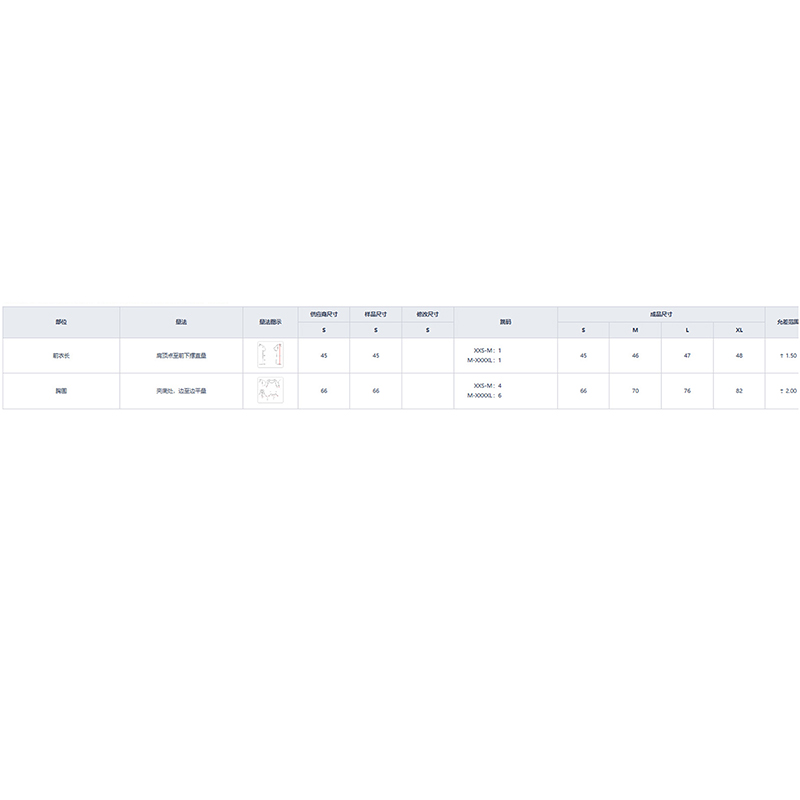Click the 肩顶点至前下摆直量 method text
This screenshot has height=800, width=800.
181,356
